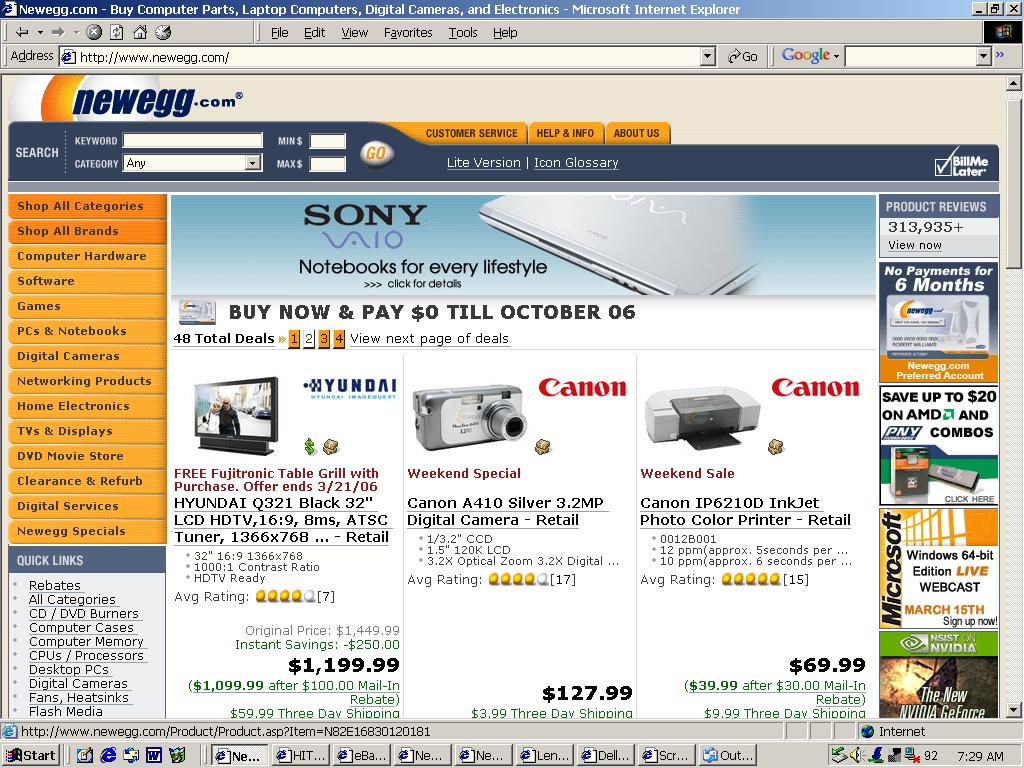Click the Rebates quick link
The image size is (1024, 768).
pyautogui.click(x=55, y=585)
